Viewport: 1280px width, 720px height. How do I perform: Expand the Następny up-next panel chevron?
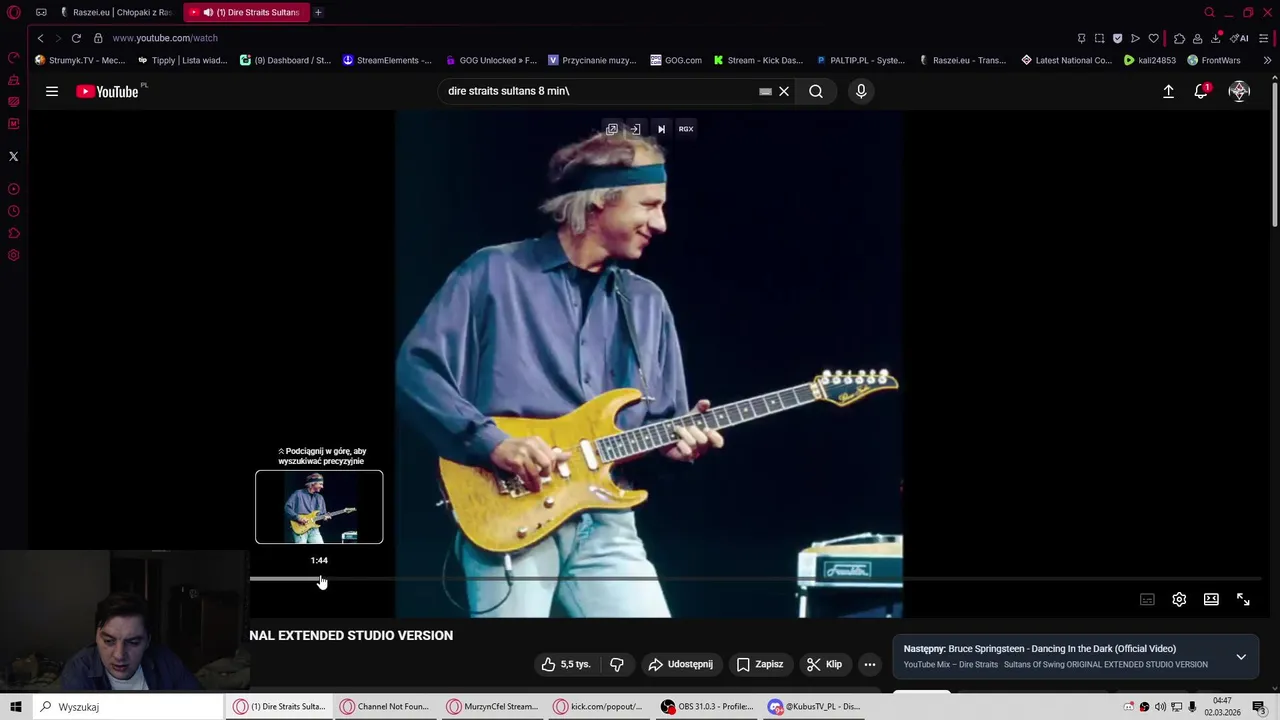point(1241,657)
